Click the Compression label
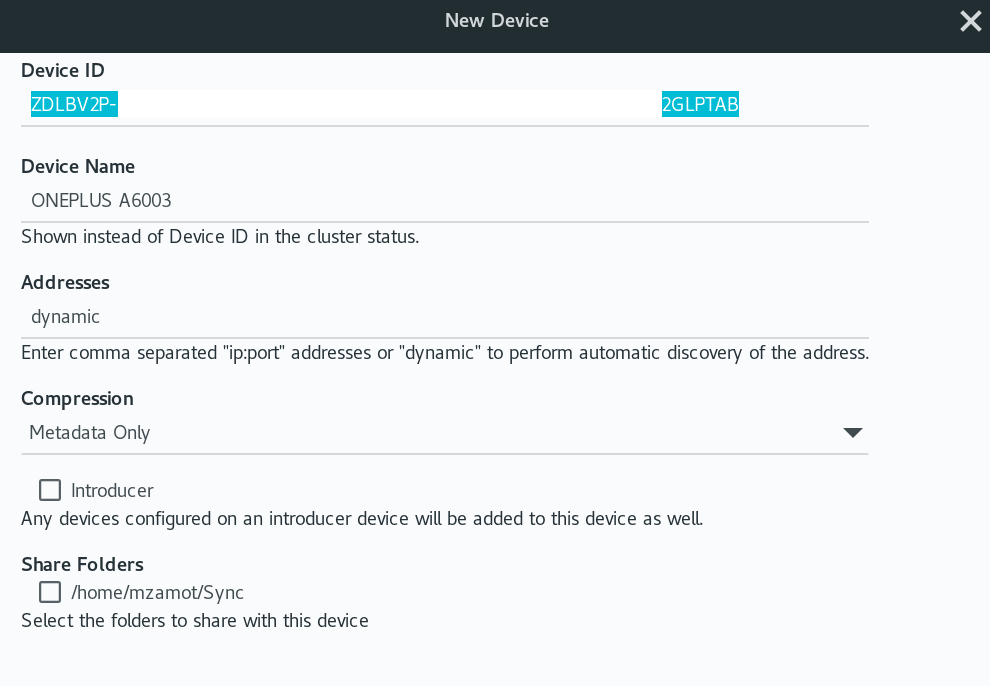990x686 pixels. pyautogui.click(x=78, y=399)
